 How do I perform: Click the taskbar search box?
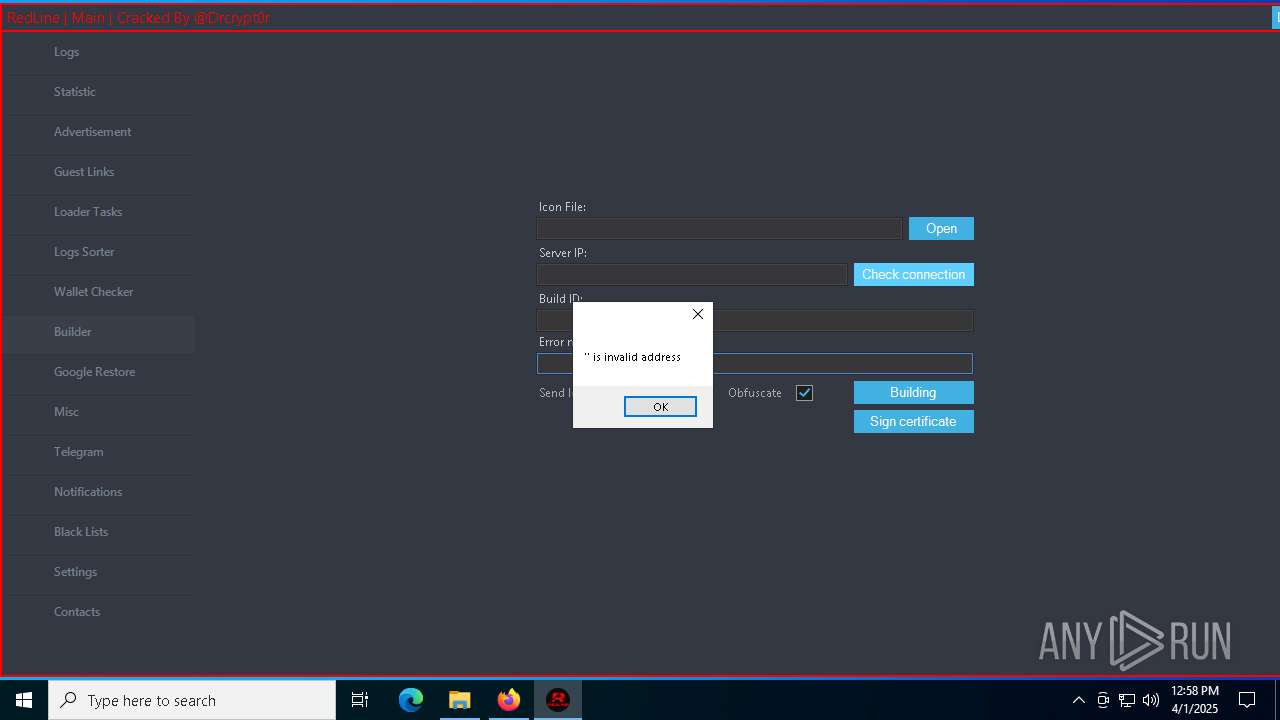(x=192, y=700)
